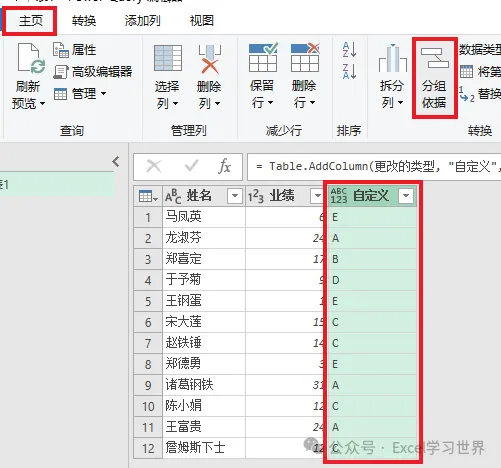The image size is (501, 468).
Task: Select the cell 郑德勇
Action: (x=204, y=364)
